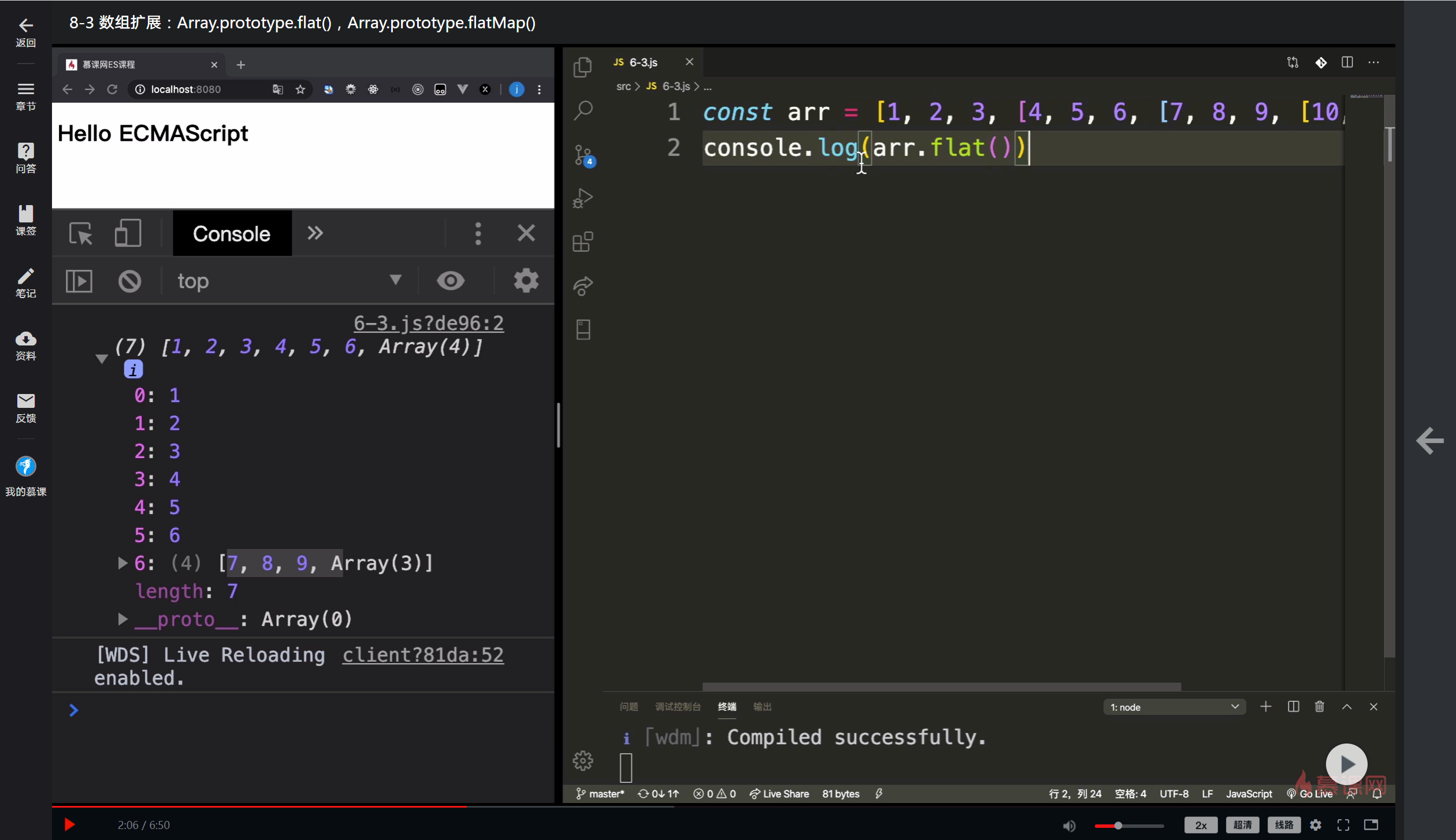Screen dimensions: 1456x840
Task: Clear console with the block icon
Action: (x=129, y=281)
